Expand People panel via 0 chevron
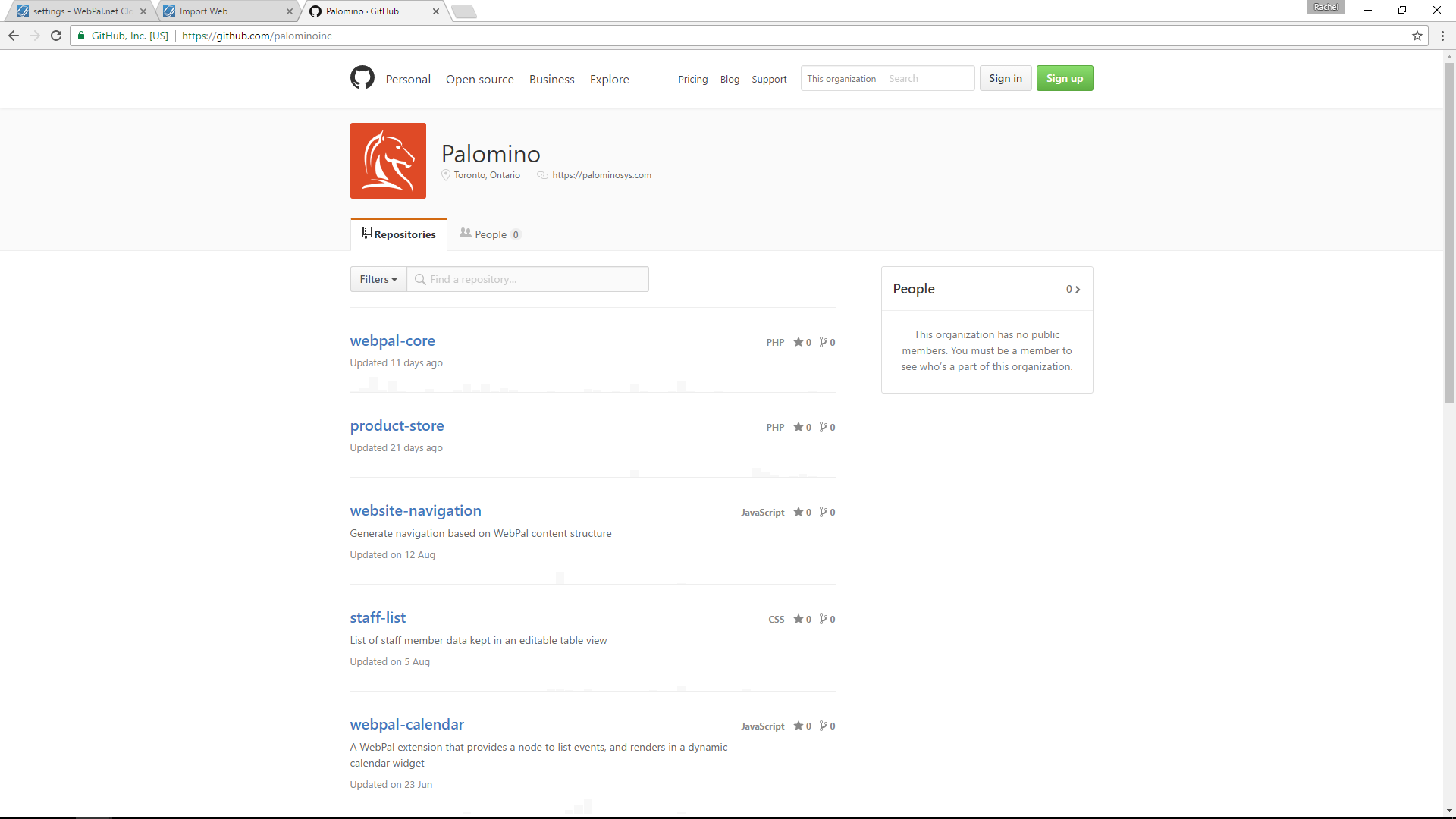This screenshot has height=819, width=1456. coord(1073,289)
